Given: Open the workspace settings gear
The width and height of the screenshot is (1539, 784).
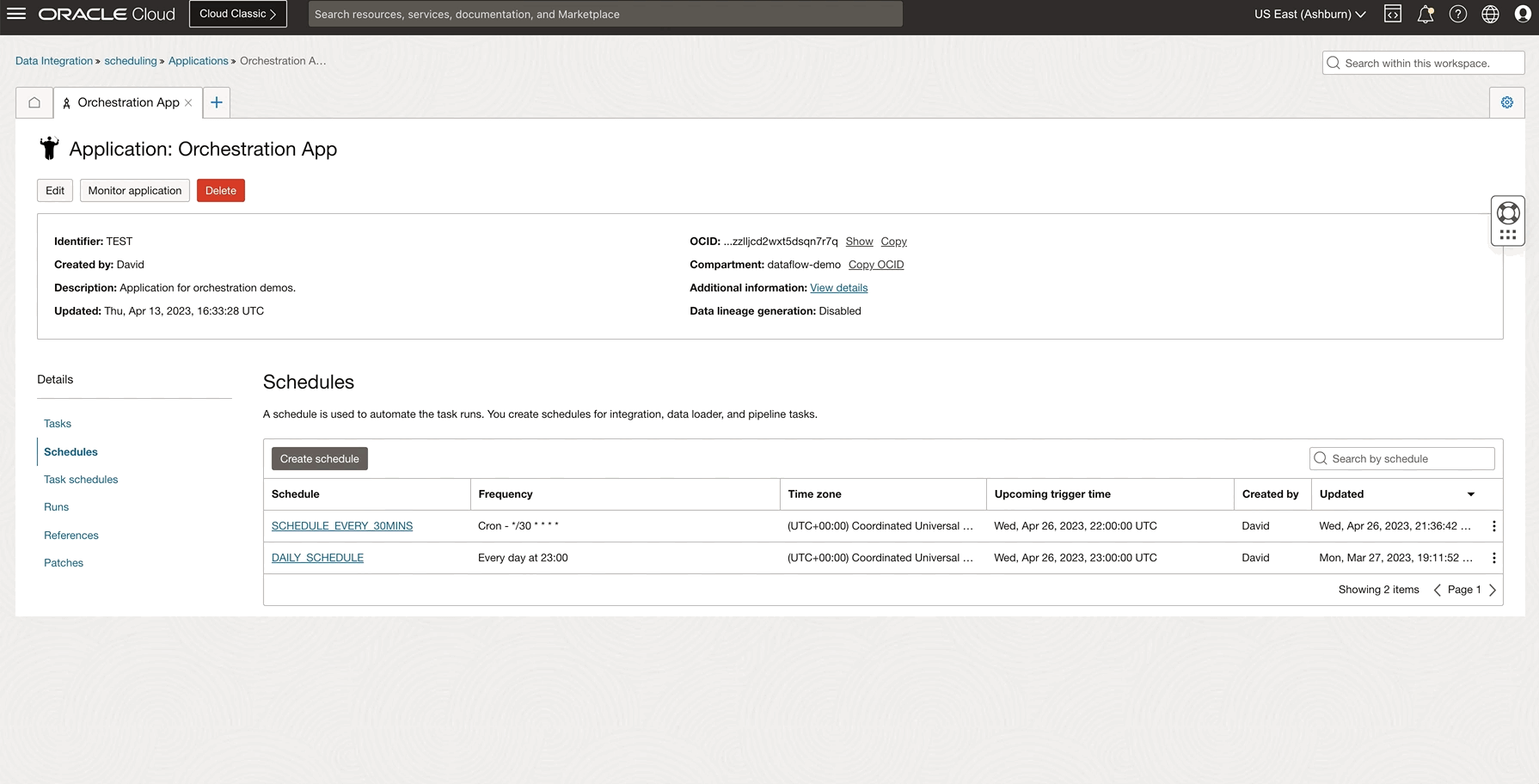Looking at the screenshot, I should (x=1506, y=101).
